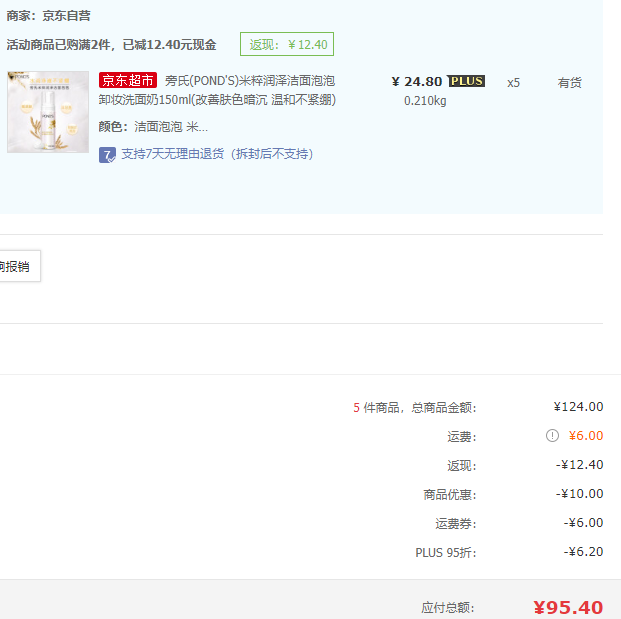Select the 0.210kg weight text
This screenshot has height=619, width=621.
click(x=425, y=101)
